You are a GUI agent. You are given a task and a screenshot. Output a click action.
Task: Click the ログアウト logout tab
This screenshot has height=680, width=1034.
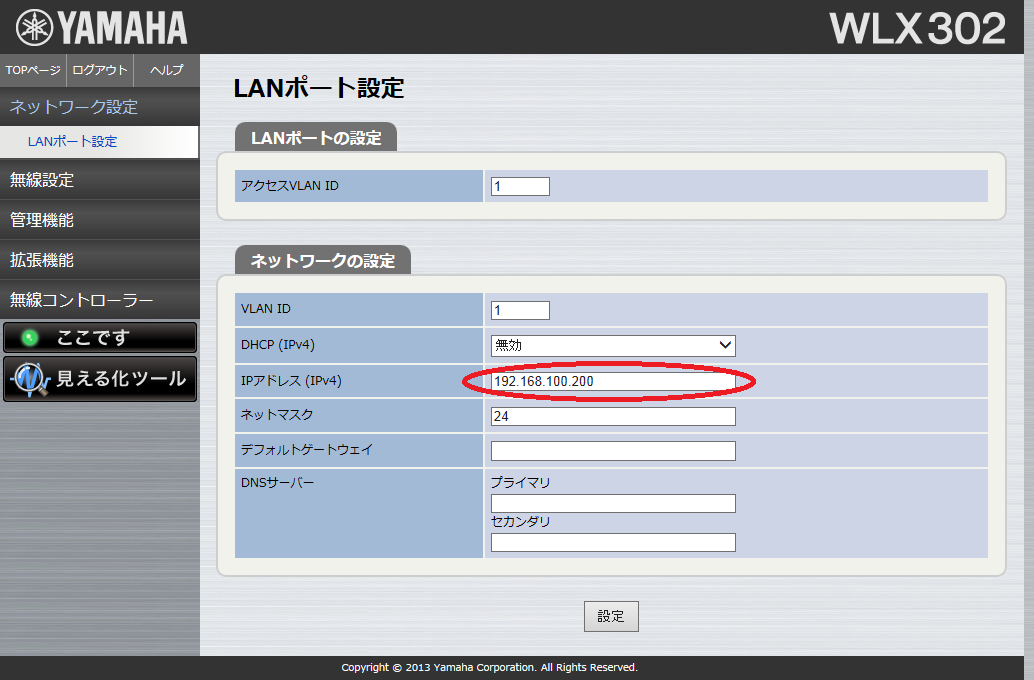click(100, 70)
